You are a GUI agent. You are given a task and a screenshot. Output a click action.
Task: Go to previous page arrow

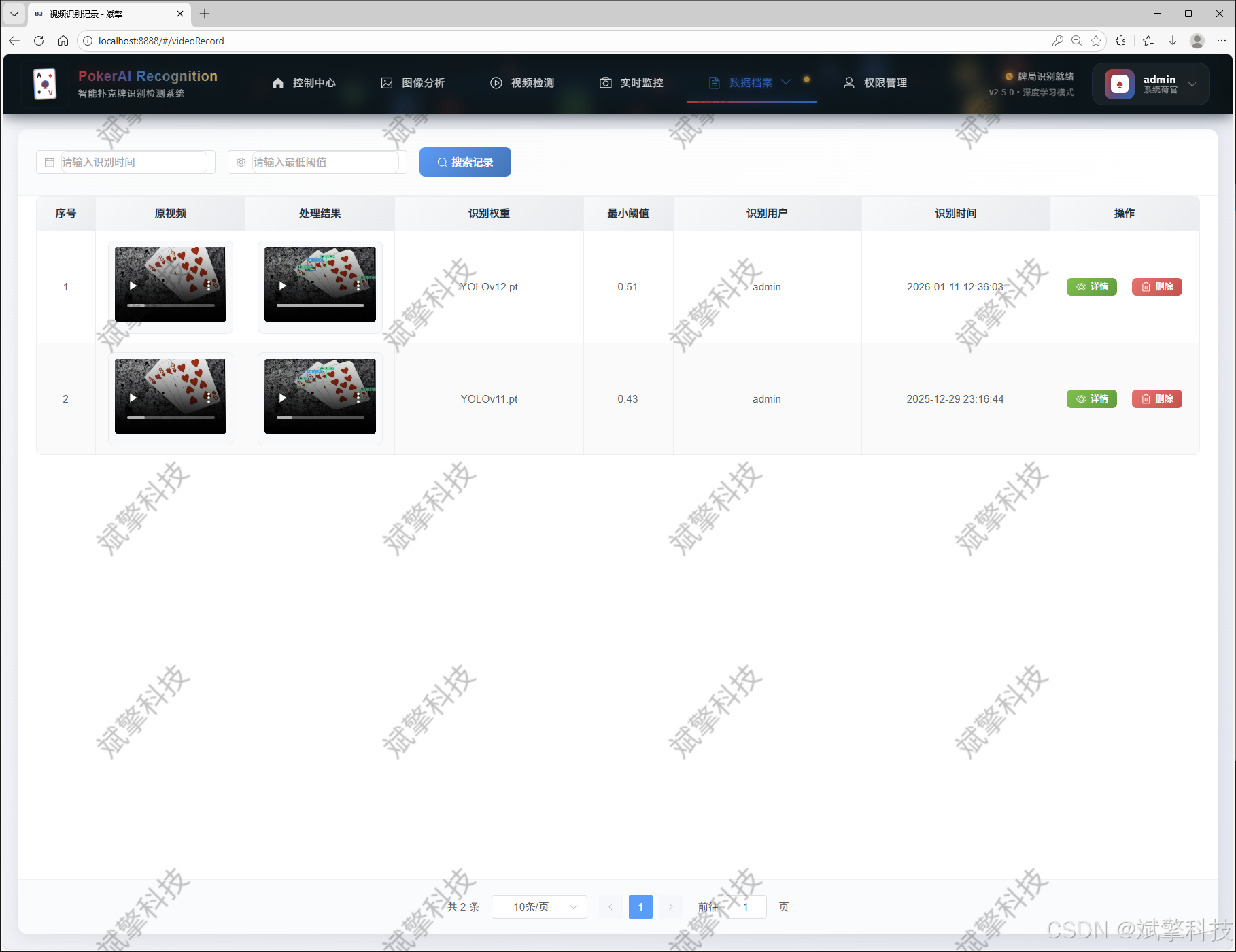(x=611, y=907)
